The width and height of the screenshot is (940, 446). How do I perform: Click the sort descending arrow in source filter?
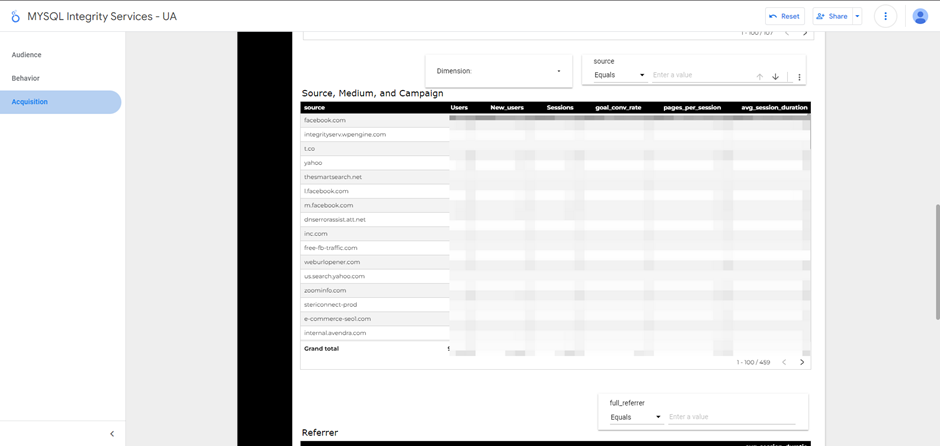point(775,76)
